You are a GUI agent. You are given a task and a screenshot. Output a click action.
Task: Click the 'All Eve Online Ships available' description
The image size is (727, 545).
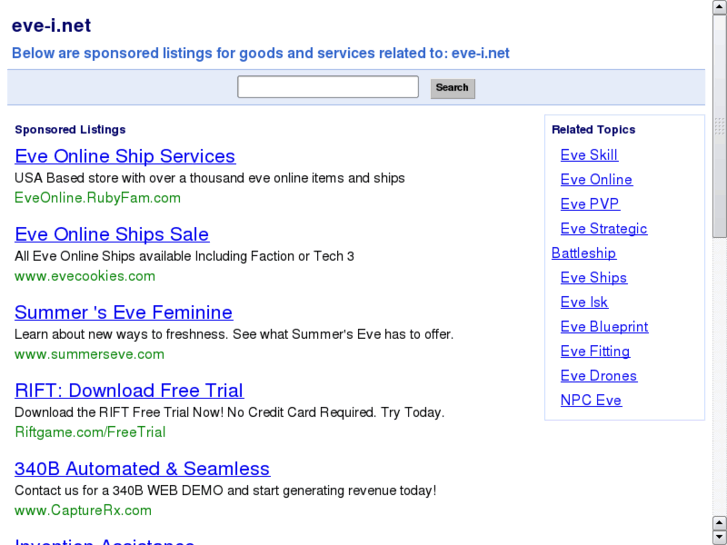[x=184, y=256]
